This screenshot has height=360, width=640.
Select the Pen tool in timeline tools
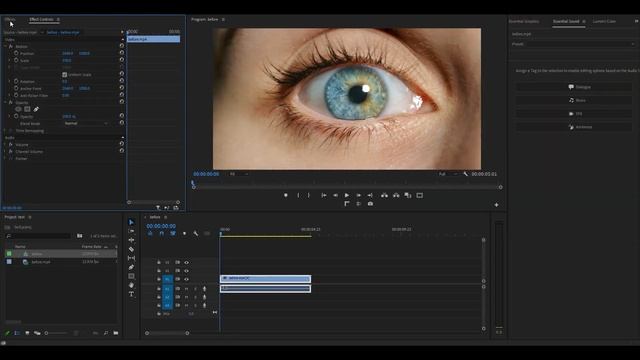pyautogui.click(x=131, y=267)
